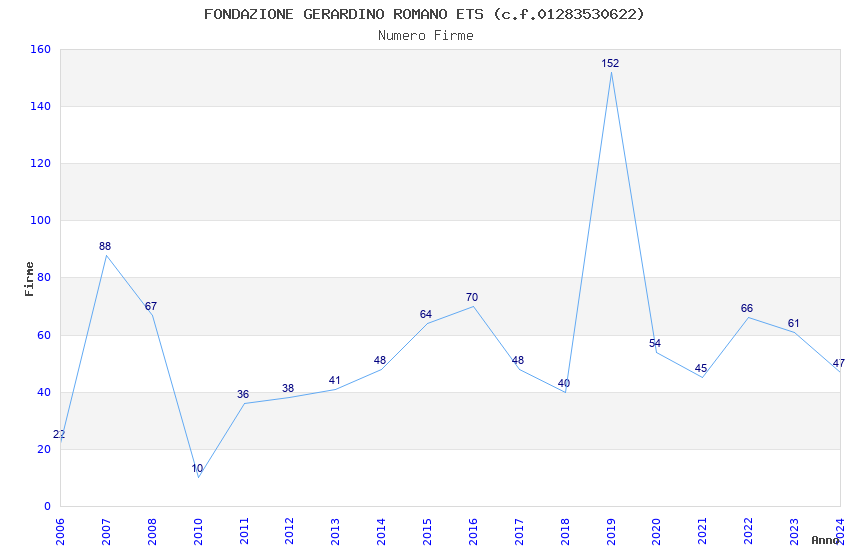Screen dimensions: 850x550
Task: Click the chart title 'FONDAZIONE GERARDINO ROMANO ETS'
Action: 344,14
